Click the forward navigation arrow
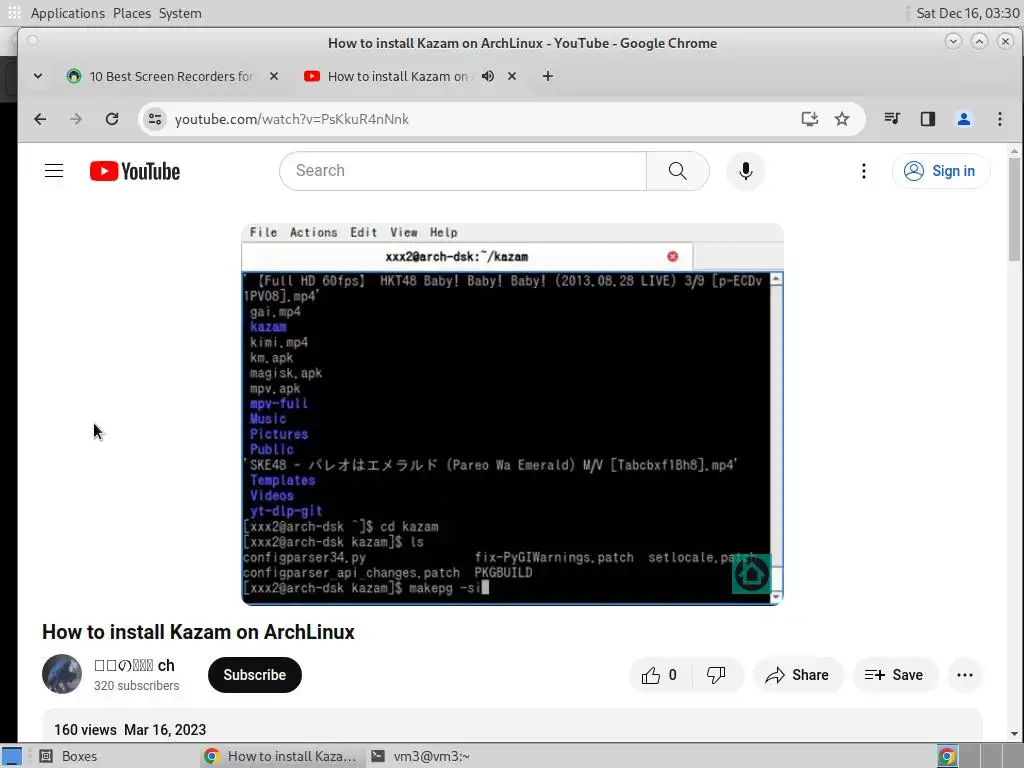 coord(76,119)
